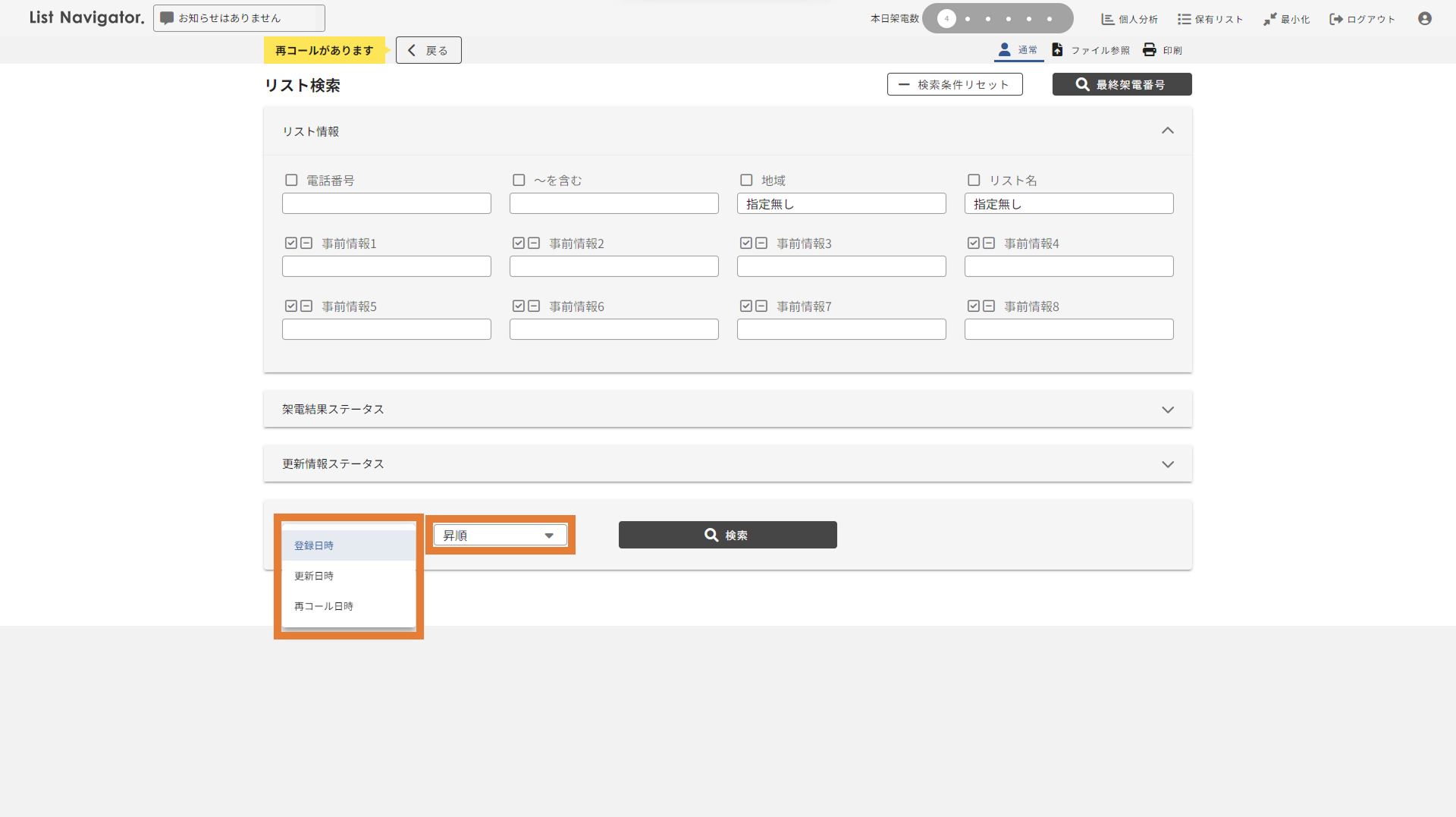This screenshot has width=1456, height=817.
Task: Tick the 地域 checkbox
Action: 746,180
